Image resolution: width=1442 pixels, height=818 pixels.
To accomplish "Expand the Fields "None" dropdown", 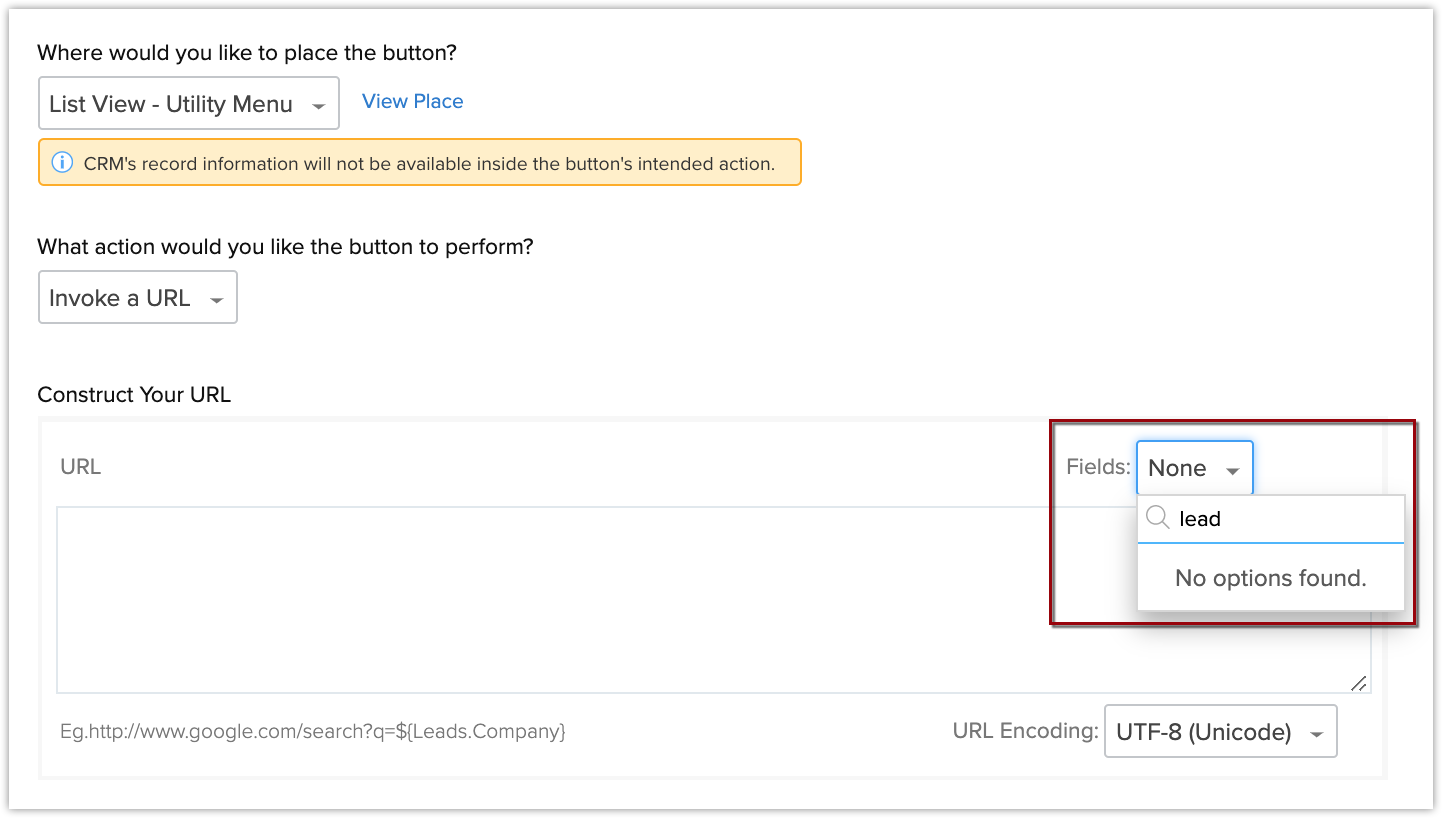I will click(x=1194, y=468).
